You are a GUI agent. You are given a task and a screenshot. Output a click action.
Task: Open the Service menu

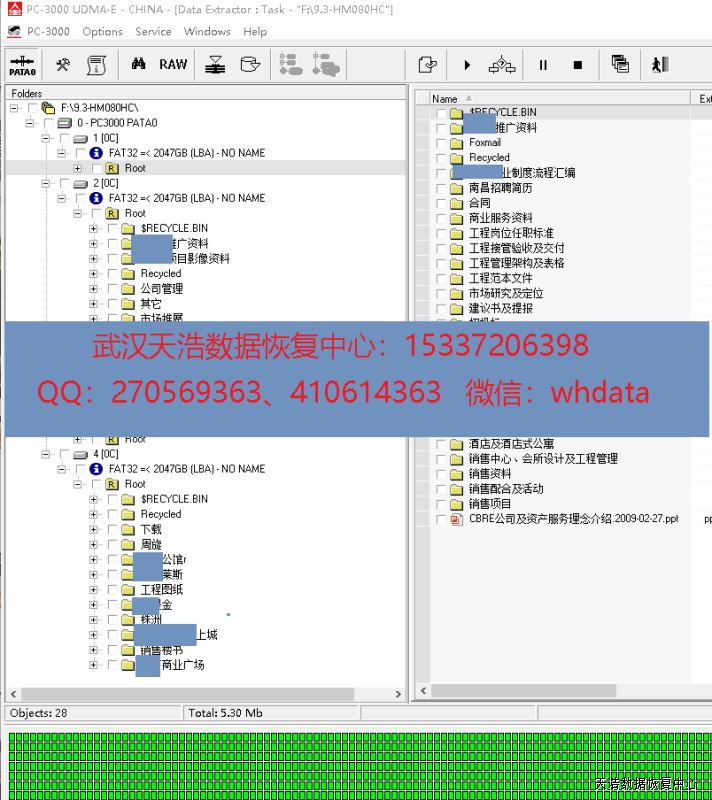pos(153,31)
